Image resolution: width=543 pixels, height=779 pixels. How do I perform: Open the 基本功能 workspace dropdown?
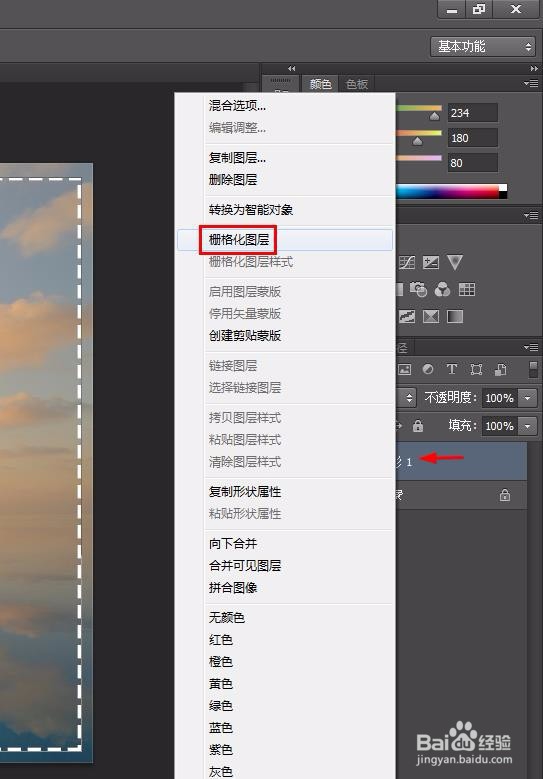(483, 47)
